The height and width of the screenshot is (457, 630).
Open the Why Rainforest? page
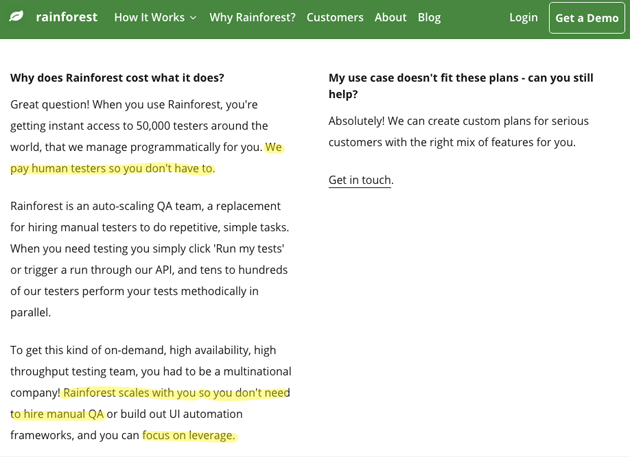pos(252,17)
